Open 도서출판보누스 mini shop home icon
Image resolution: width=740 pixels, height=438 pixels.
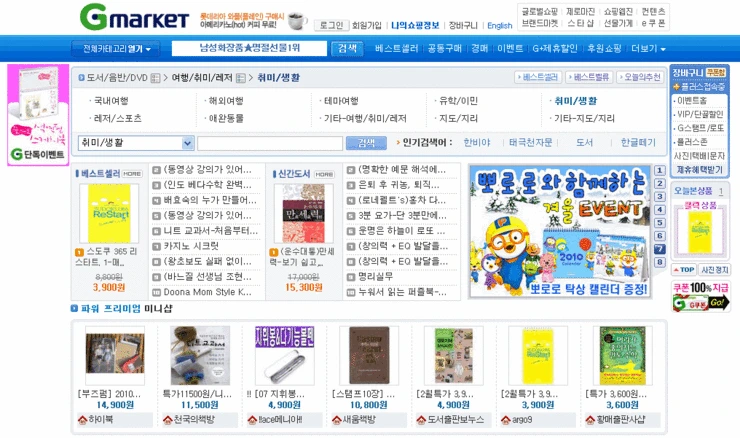[x=421, y=419]
